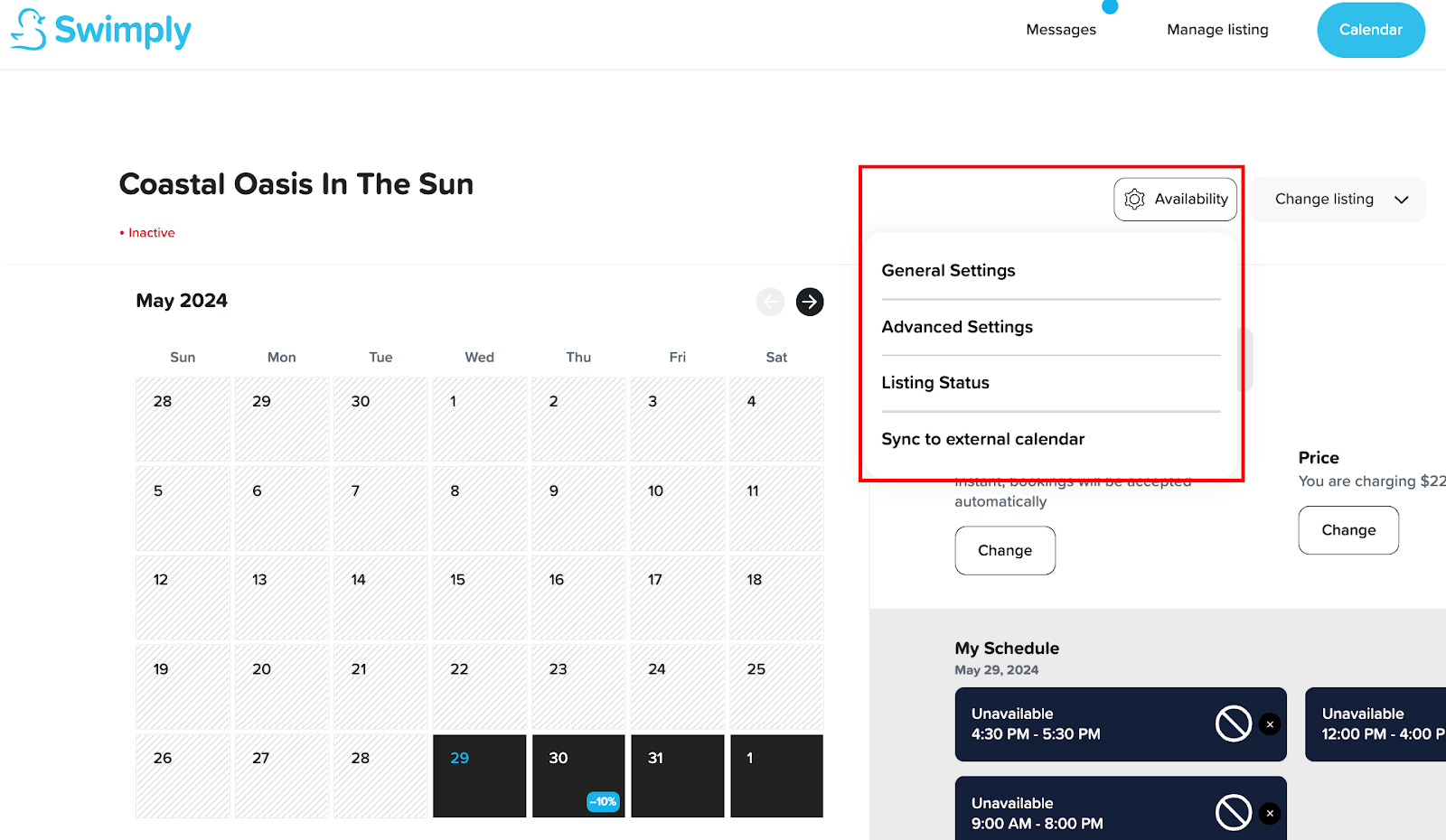Image resolution: width=1446 pixels, height=840 pixels.
Task: Click the previous month arrow
Action: pyautogui.click(x=770, y=302)
